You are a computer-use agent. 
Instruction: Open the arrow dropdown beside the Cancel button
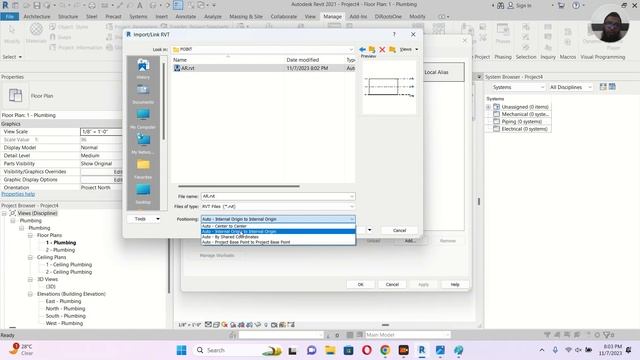click(370, 230)
